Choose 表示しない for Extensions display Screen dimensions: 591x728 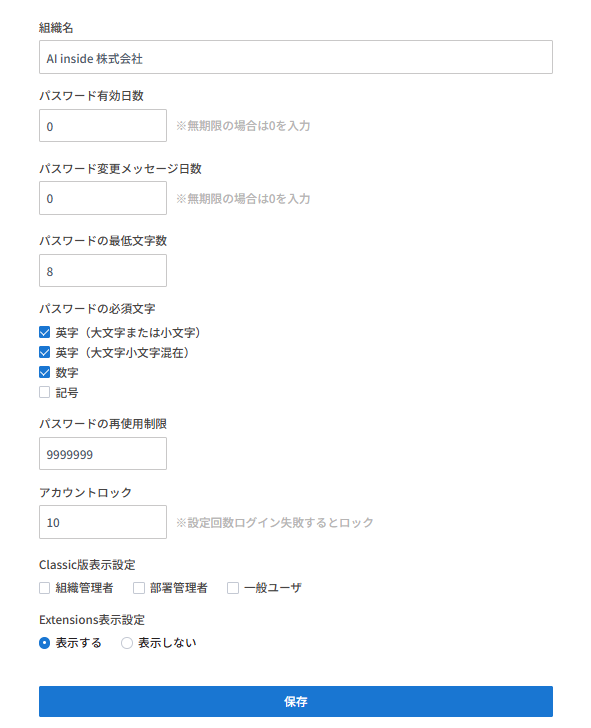coord(127,643)
